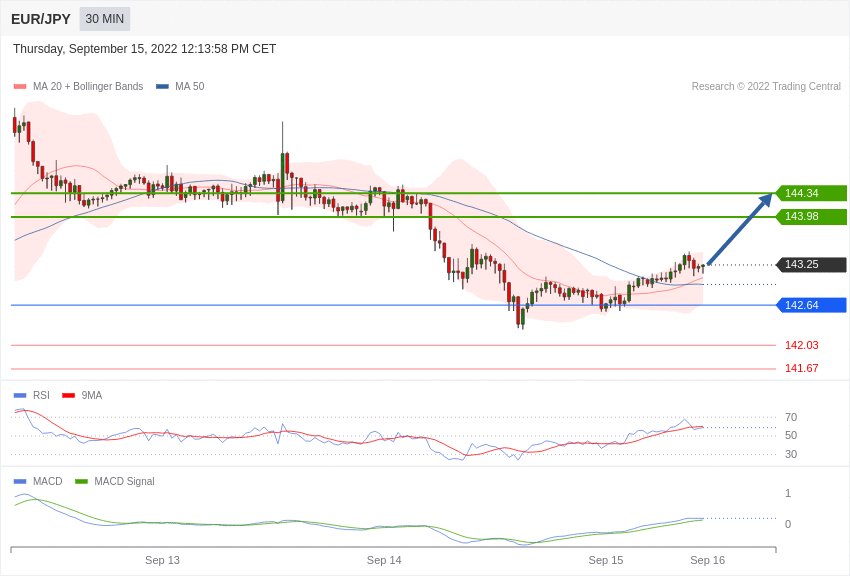The height and width of the screenshot is (576, 850).
Task: Click the RSI 70 axis value
Action: click(x=791, y=417)
